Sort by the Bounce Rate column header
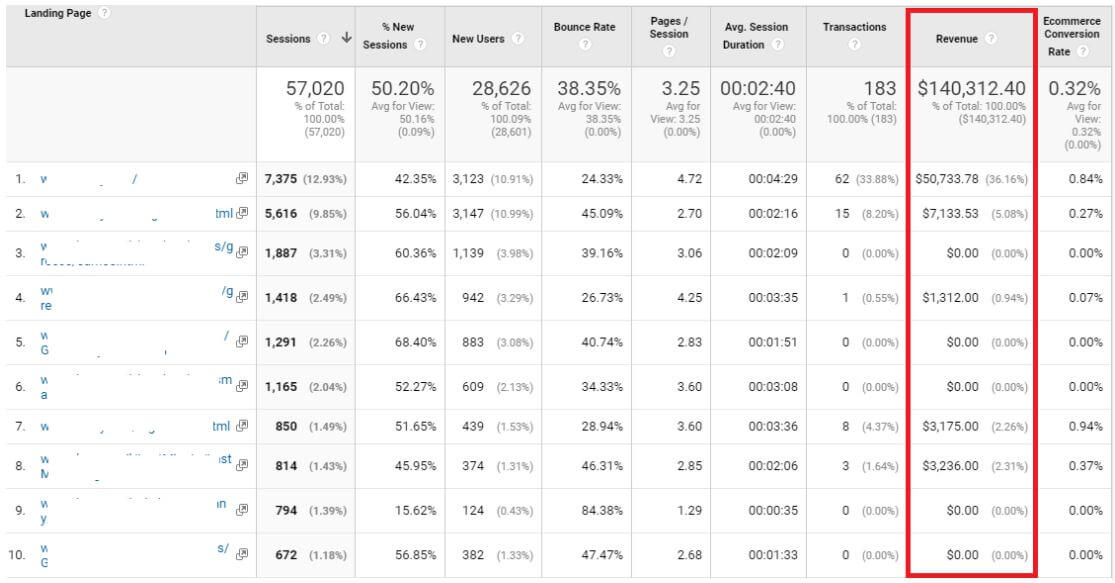This screenshot has height=583, width=1115. (x=584, y=27)
